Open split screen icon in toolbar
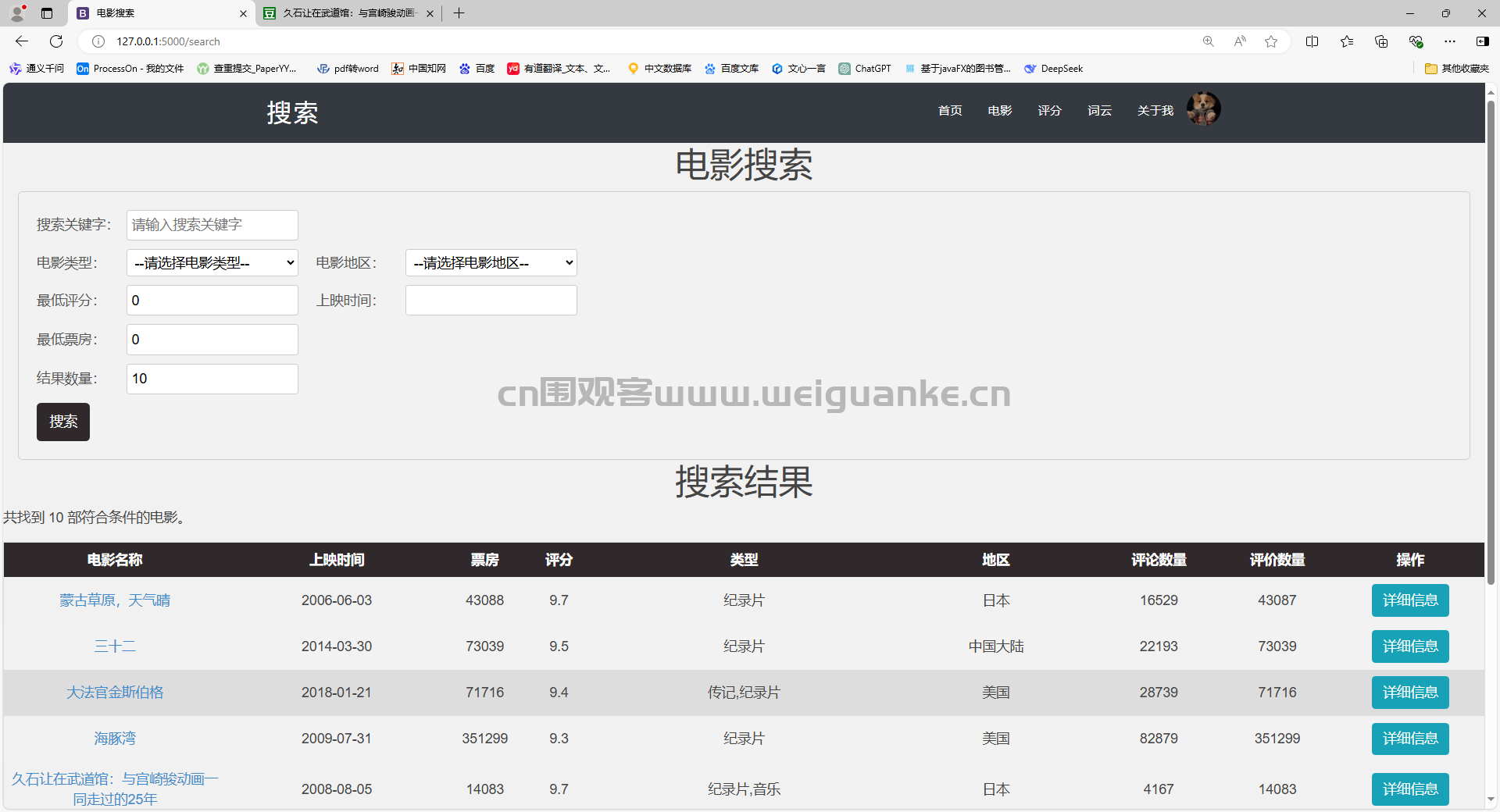The height and width of the screenshot is (812, 1500). click(x=1312, y=41)
